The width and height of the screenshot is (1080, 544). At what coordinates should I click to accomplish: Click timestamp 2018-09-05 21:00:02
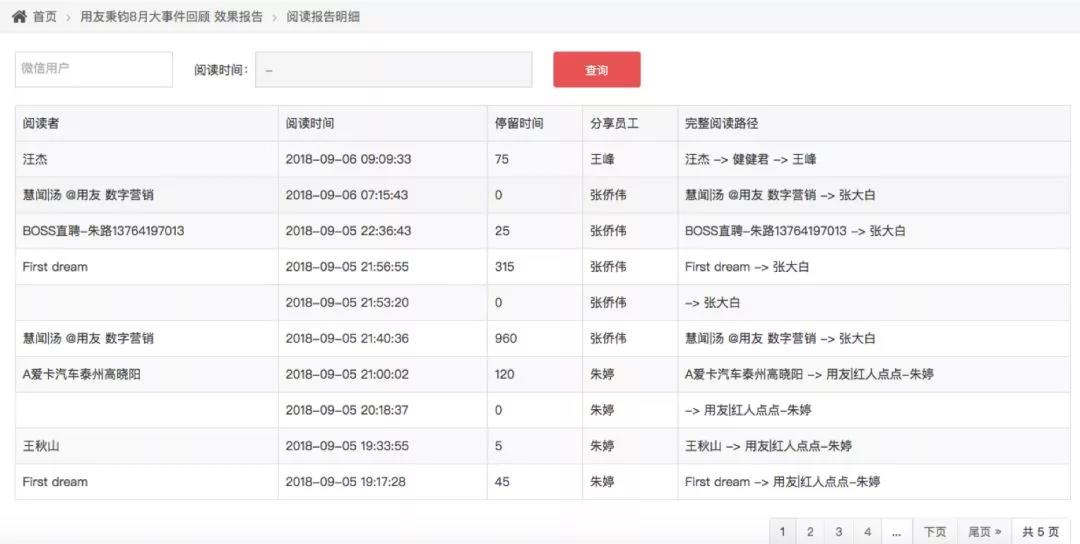[x=347, y=374]
